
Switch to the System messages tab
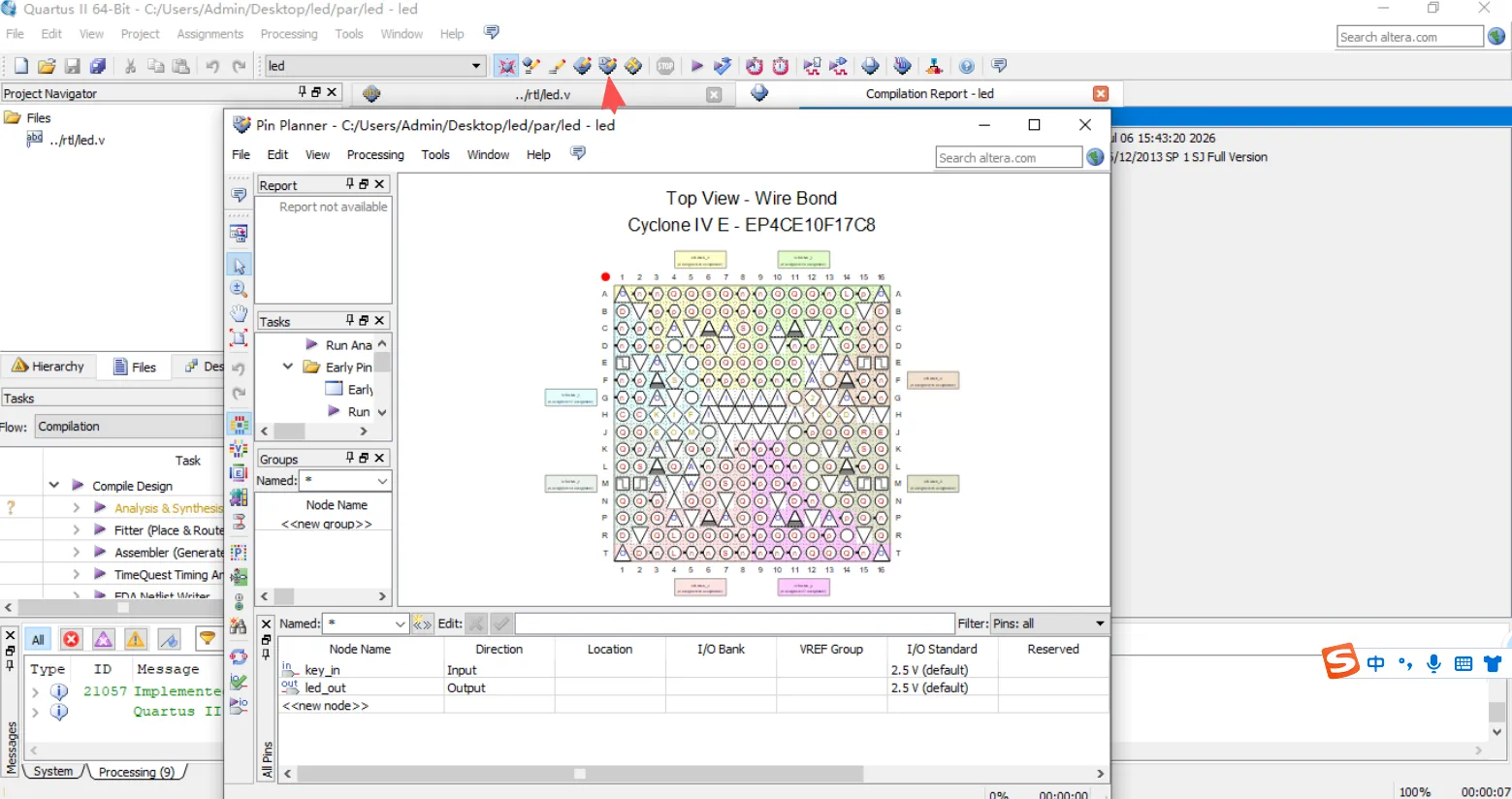pos(52,772)
